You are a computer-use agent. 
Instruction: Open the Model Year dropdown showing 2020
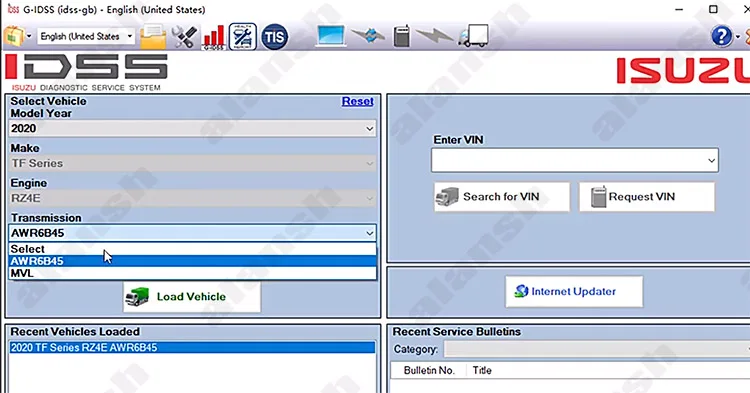click(x=192, y=128)
